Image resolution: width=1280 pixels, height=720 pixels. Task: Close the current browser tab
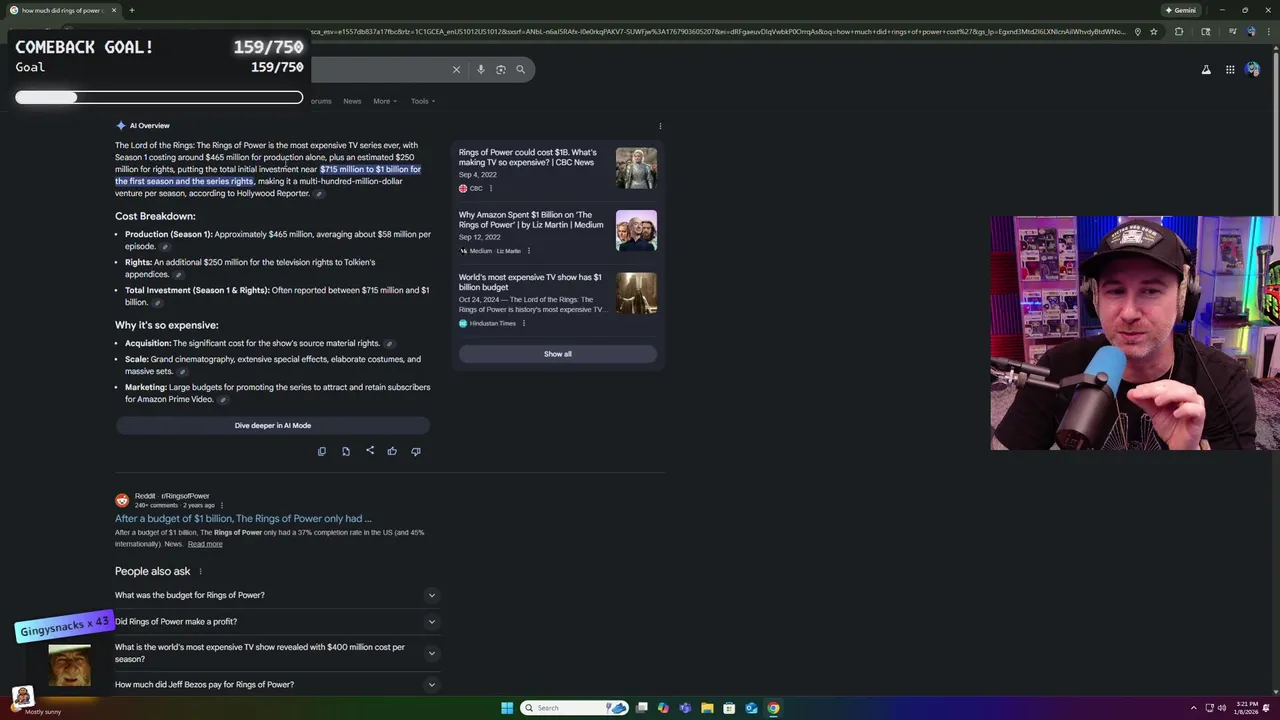(114, 10)
